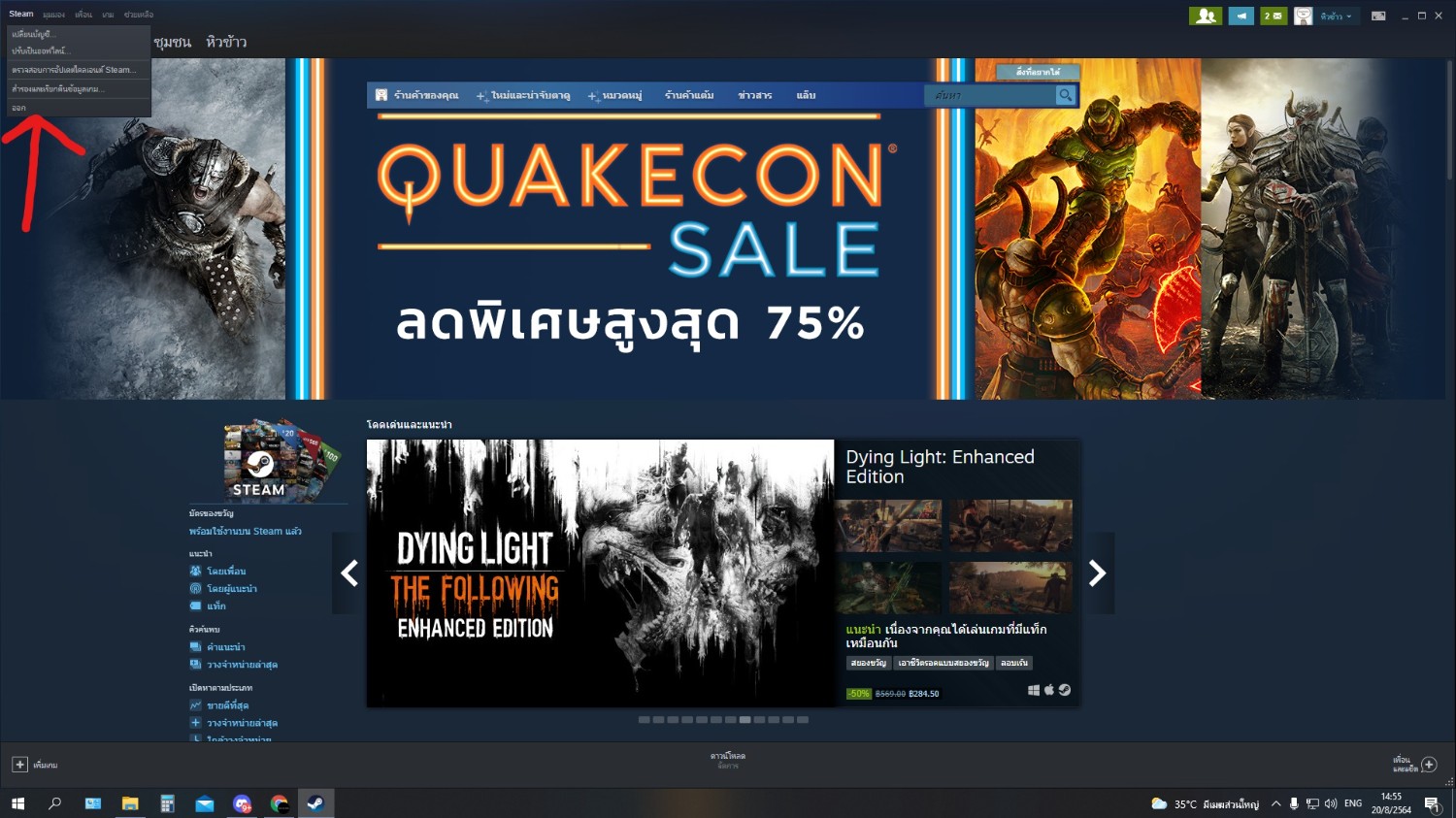Click the QuakeCon Sale banner
The height and width of the screenshot is (818, 1456).
(x=631, y=229)
